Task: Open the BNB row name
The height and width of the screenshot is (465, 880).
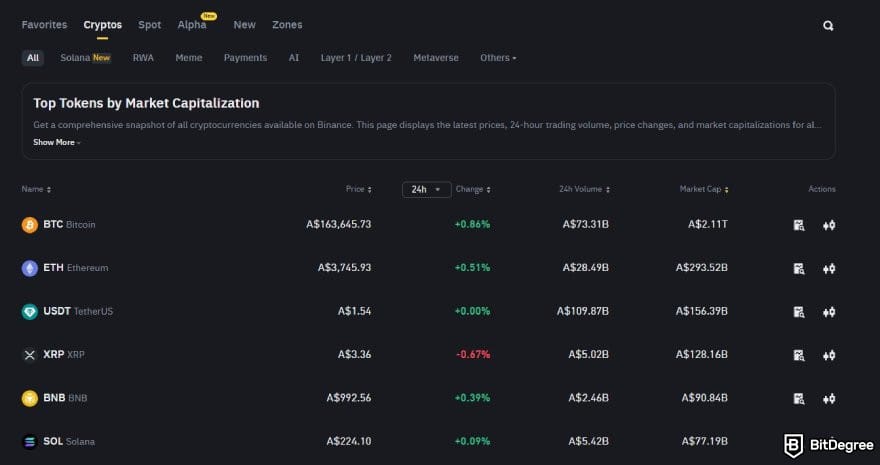Action: click(65, 398)
